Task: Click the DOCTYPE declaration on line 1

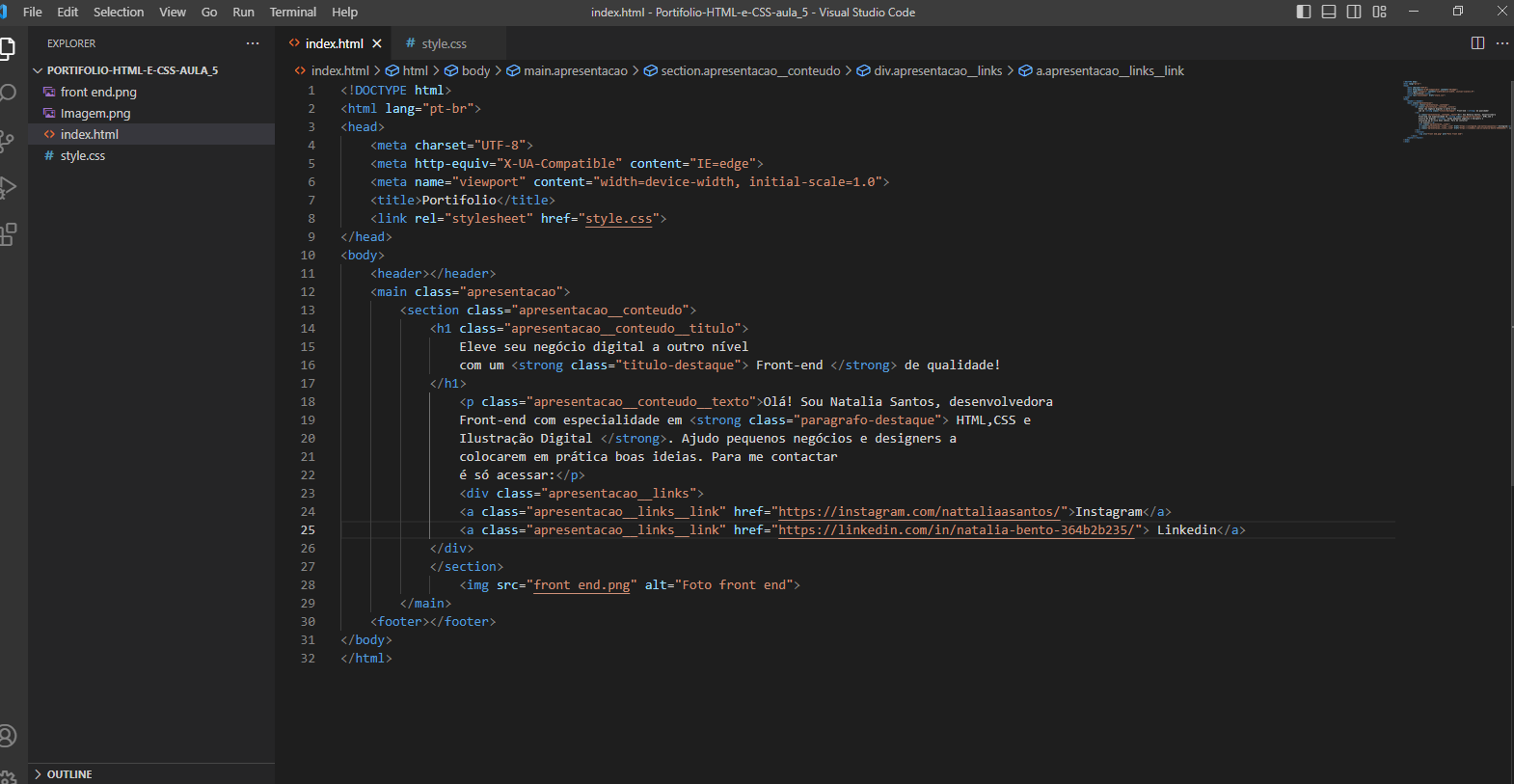Action: coord(396,91)
